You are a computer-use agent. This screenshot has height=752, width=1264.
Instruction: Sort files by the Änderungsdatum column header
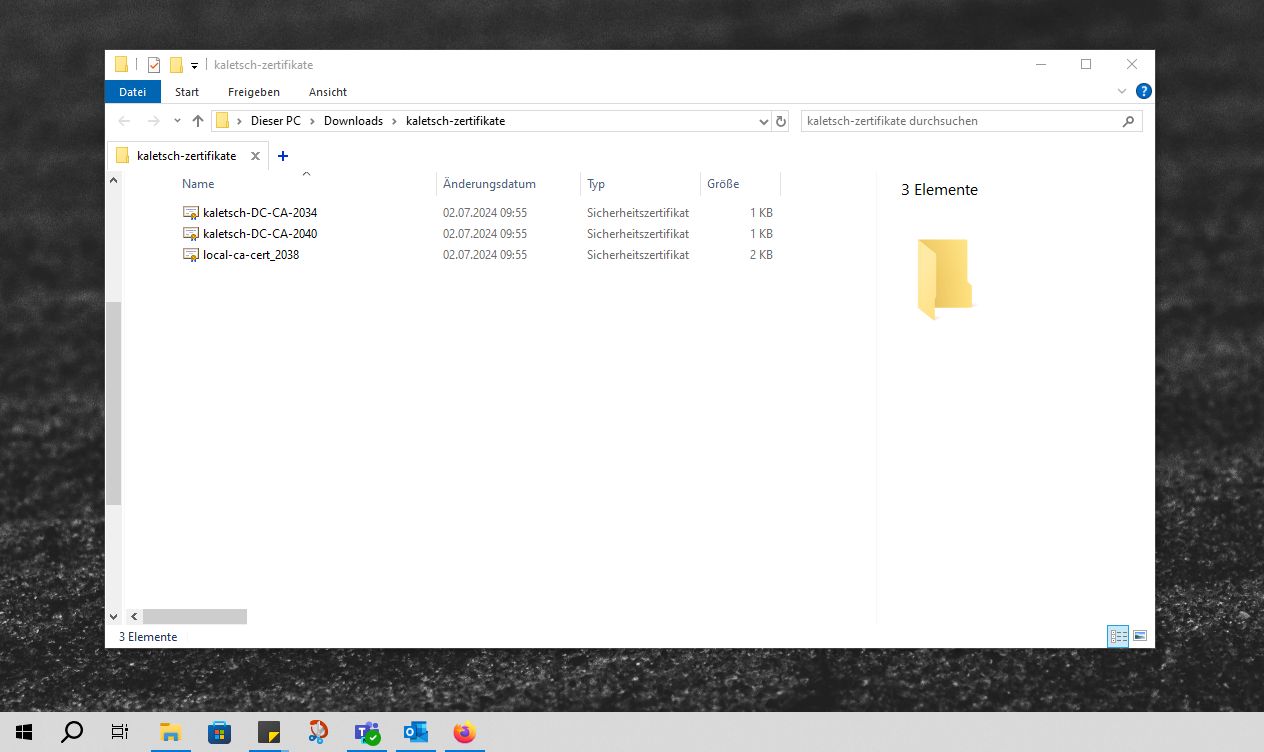pos(489,184)
